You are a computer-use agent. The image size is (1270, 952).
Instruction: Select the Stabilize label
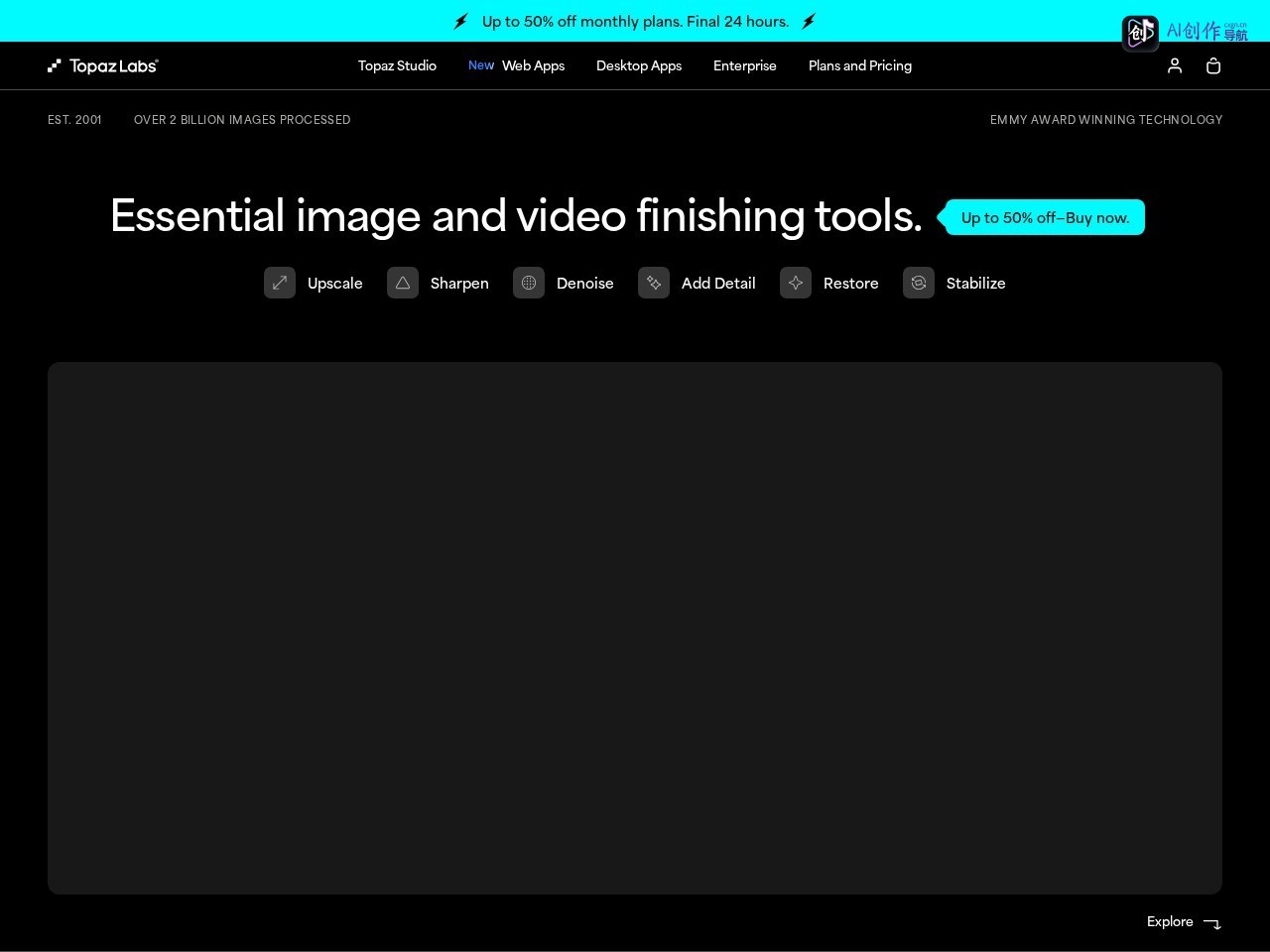coord(976,283)
